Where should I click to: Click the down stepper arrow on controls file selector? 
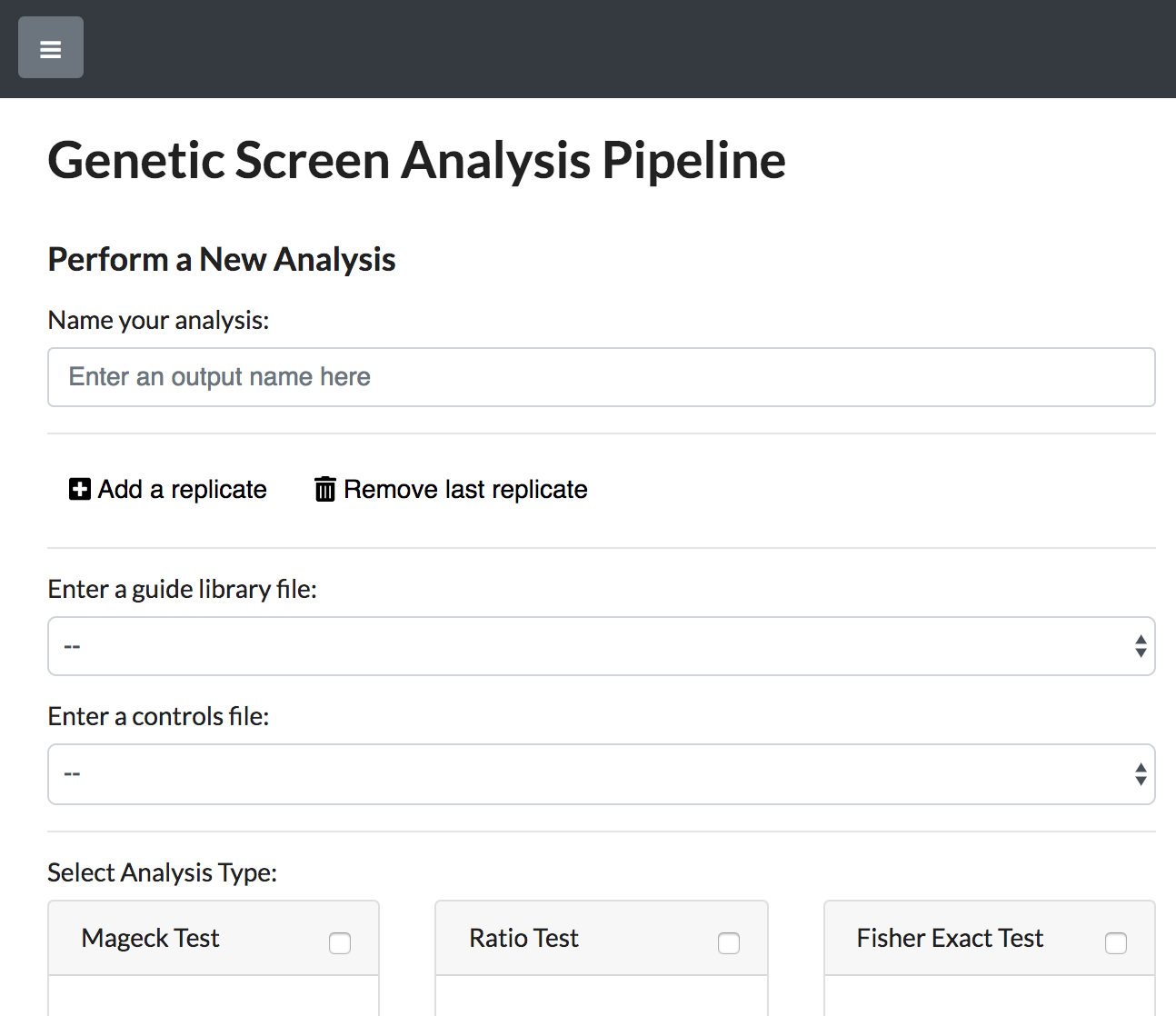tap(1141, 781)
